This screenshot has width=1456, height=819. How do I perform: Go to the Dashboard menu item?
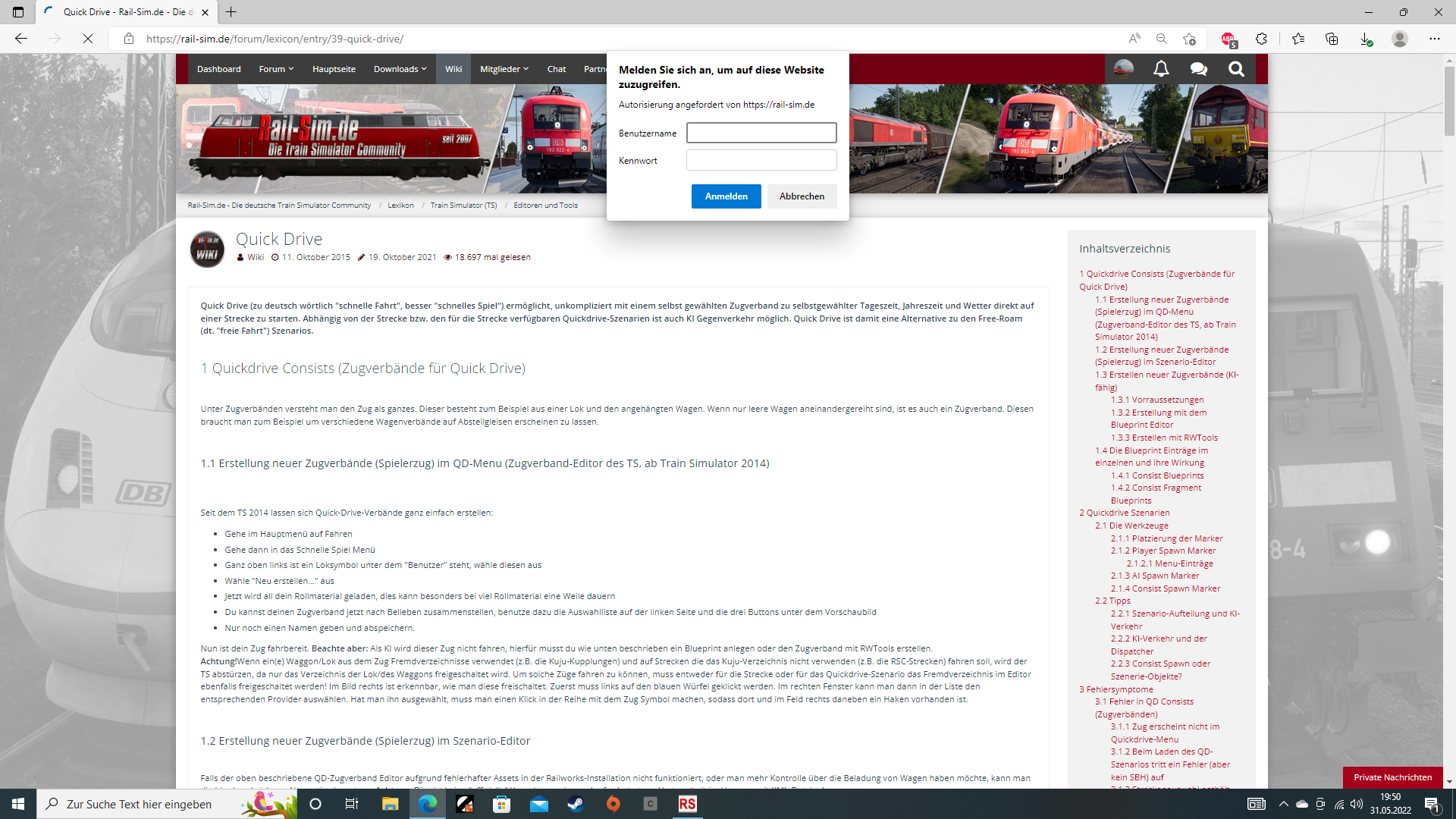tap(218, 69)
